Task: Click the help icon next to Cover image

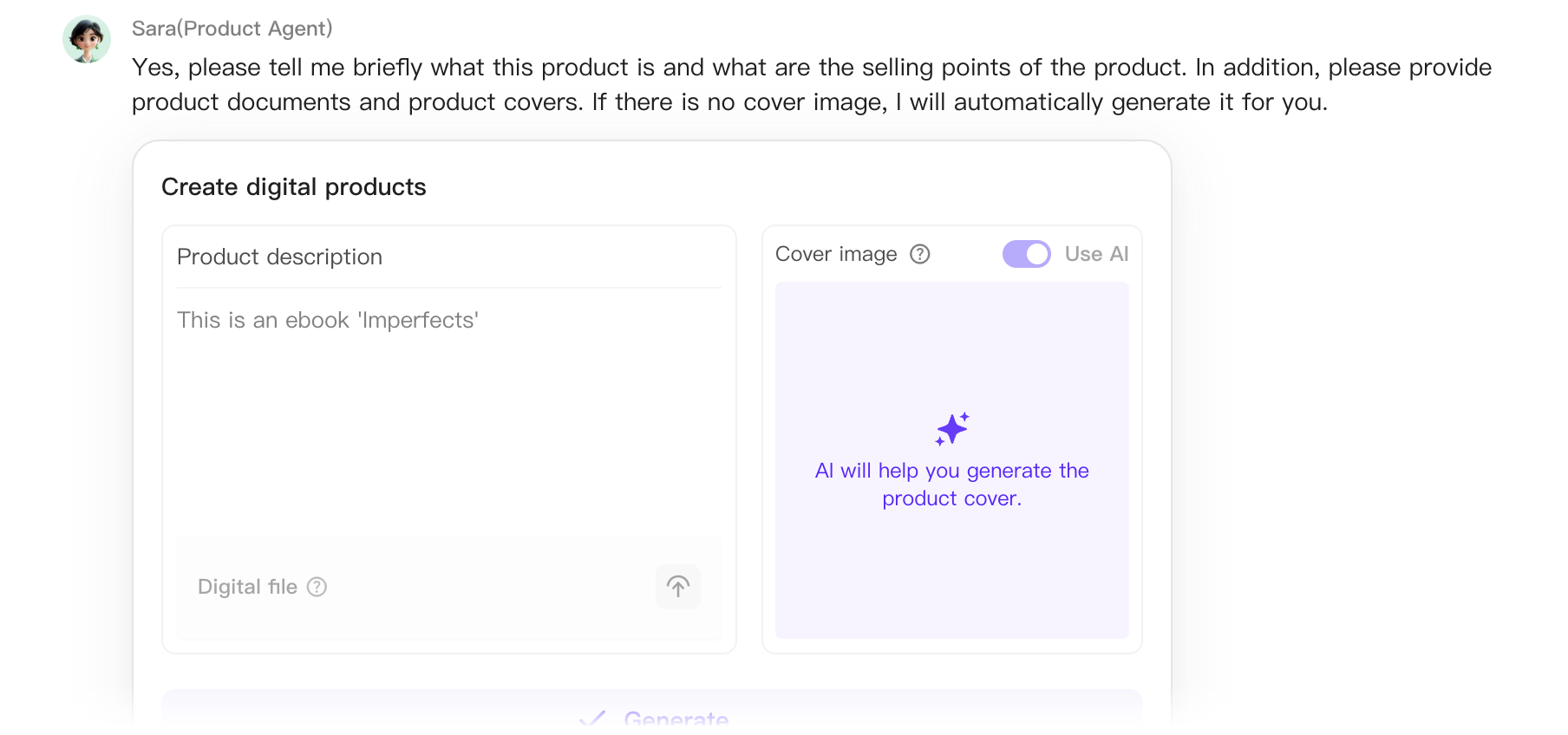Action: [x=919, y=254]
